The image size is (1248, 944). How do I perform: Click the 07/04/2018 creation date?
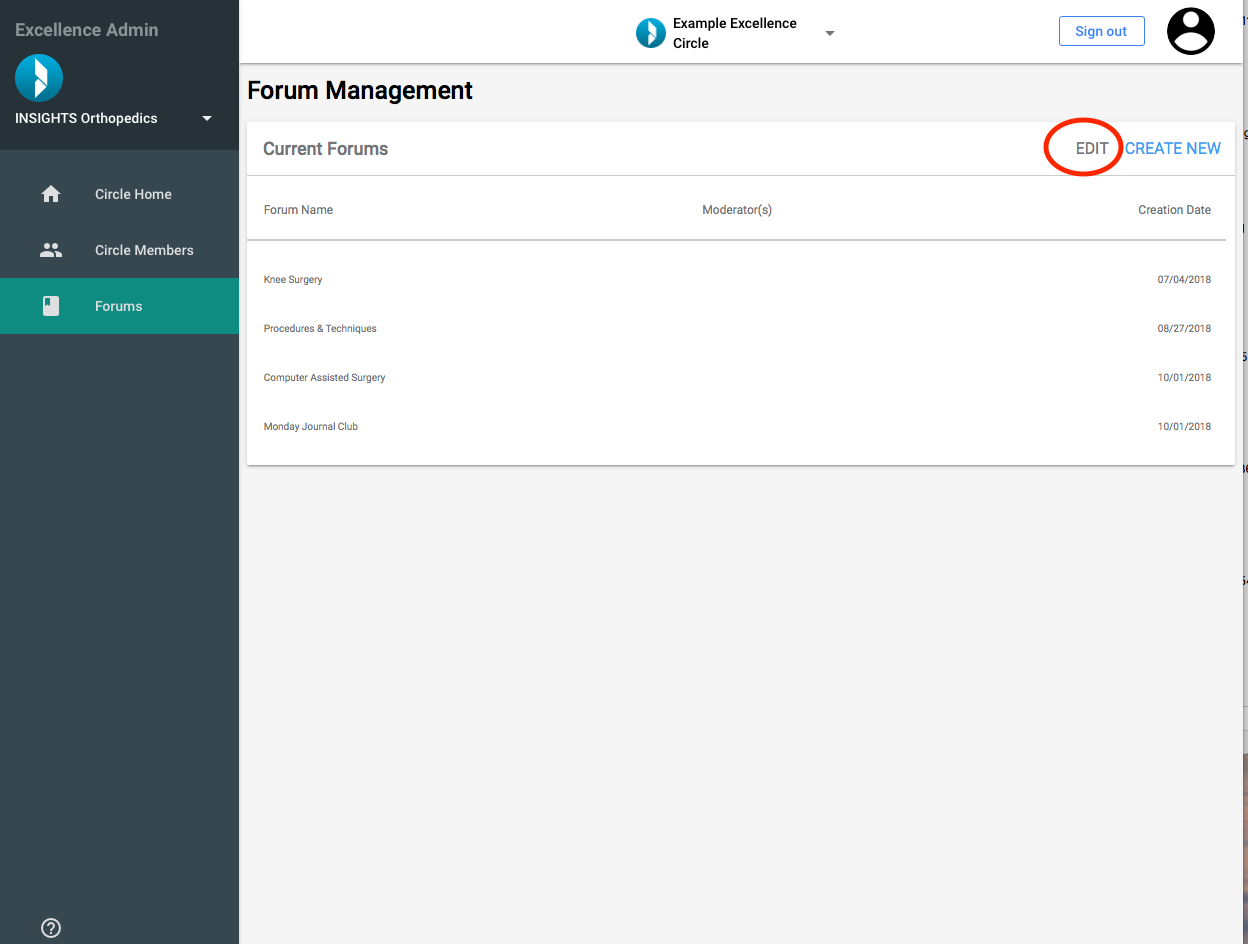1184,280
